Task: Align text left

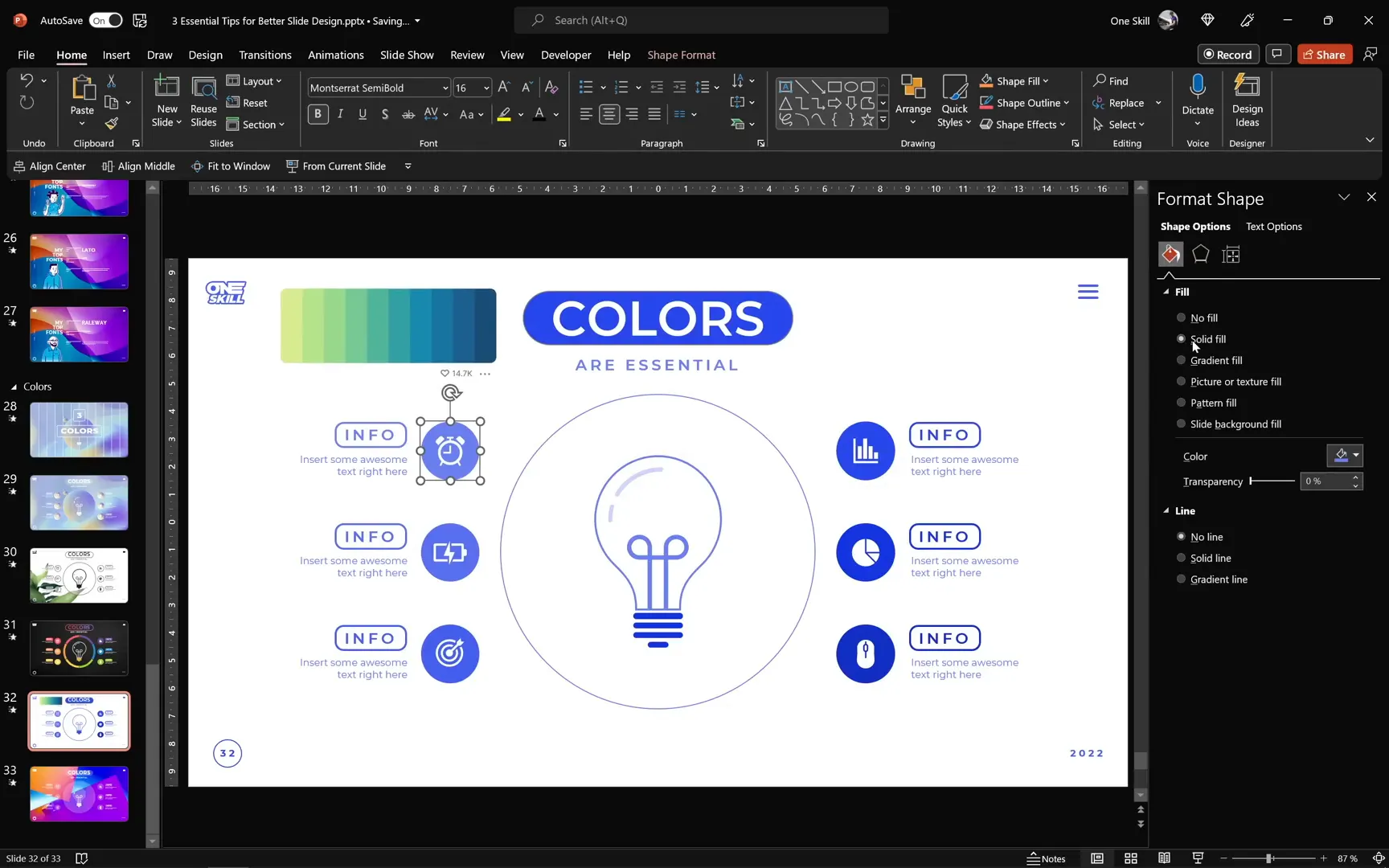Action: 586,114
